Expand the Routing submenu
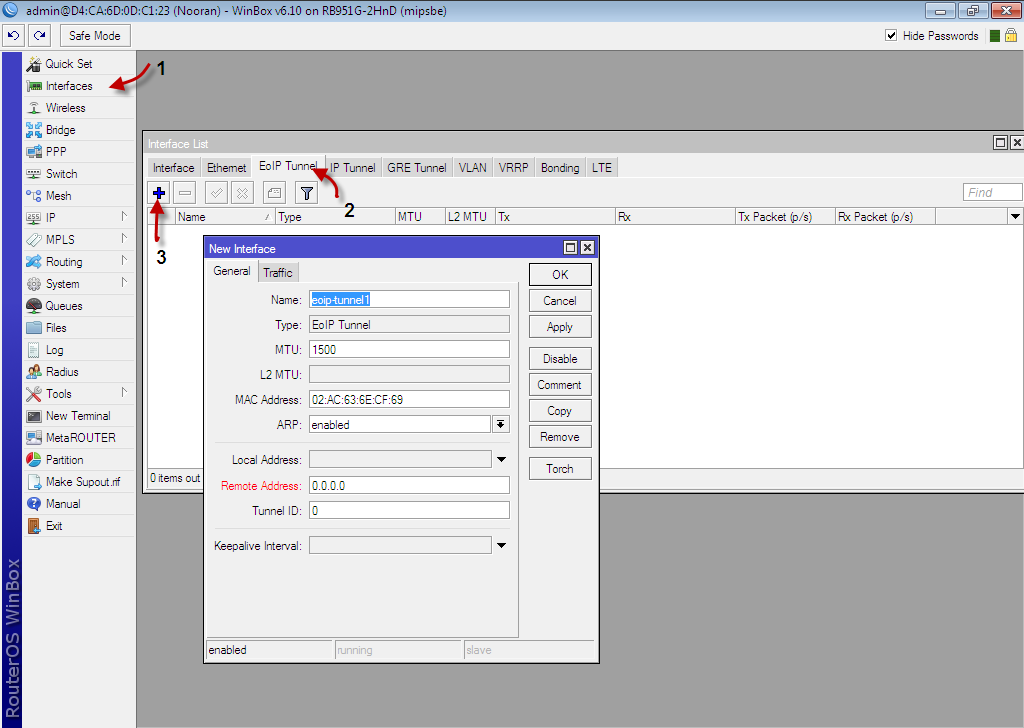This screenshot has width=1024, height=728. pyautogui.click(x=124, y=261)
